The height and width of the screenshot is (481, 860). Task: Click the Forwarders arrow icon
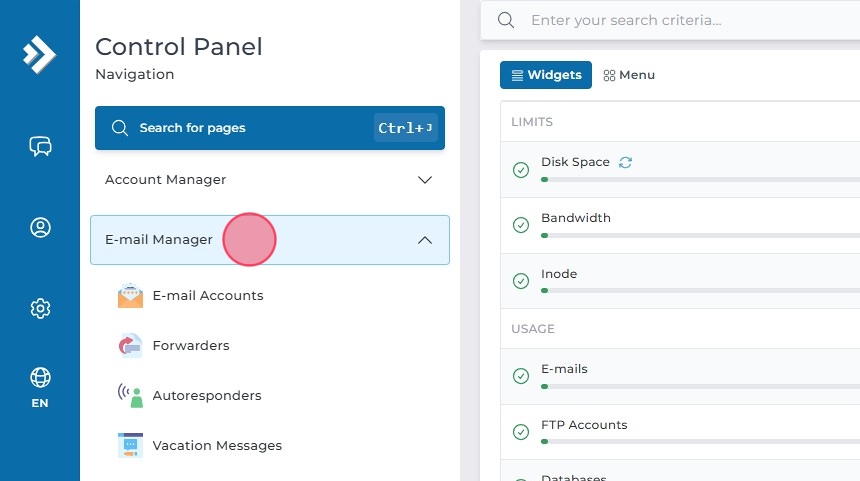click(130, 346)
